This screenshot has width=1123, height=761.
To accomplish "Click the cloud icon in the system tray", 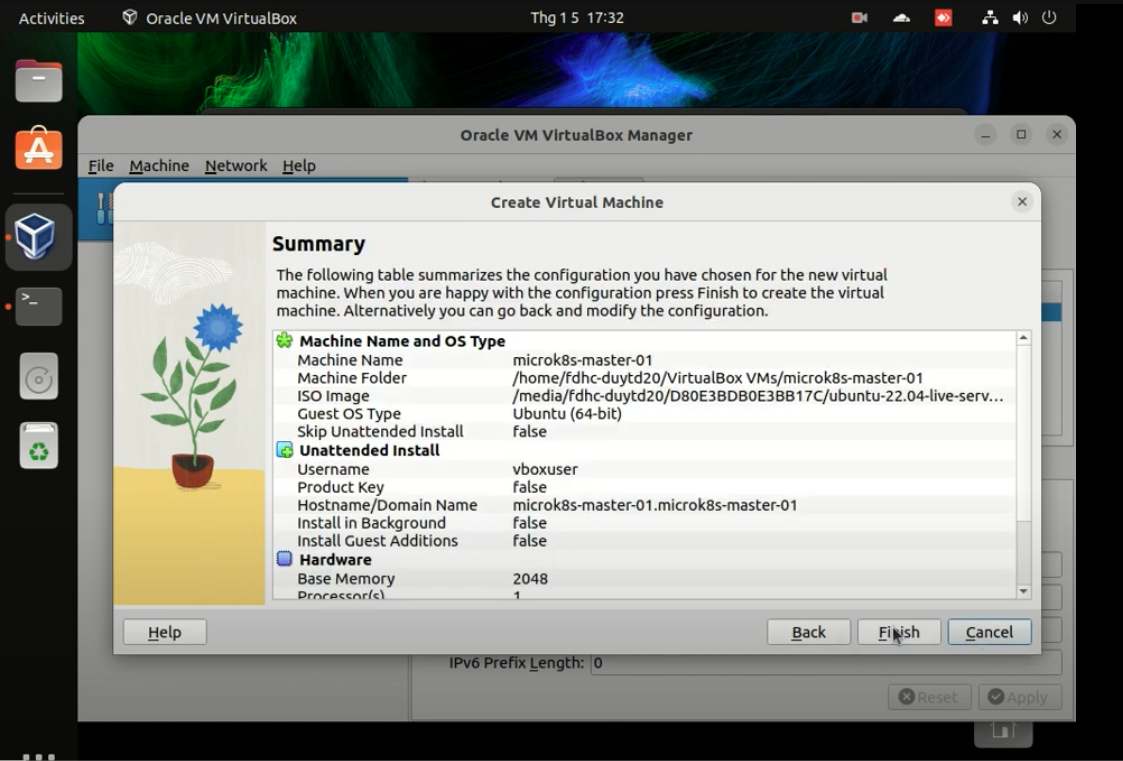I will (901, 17).
